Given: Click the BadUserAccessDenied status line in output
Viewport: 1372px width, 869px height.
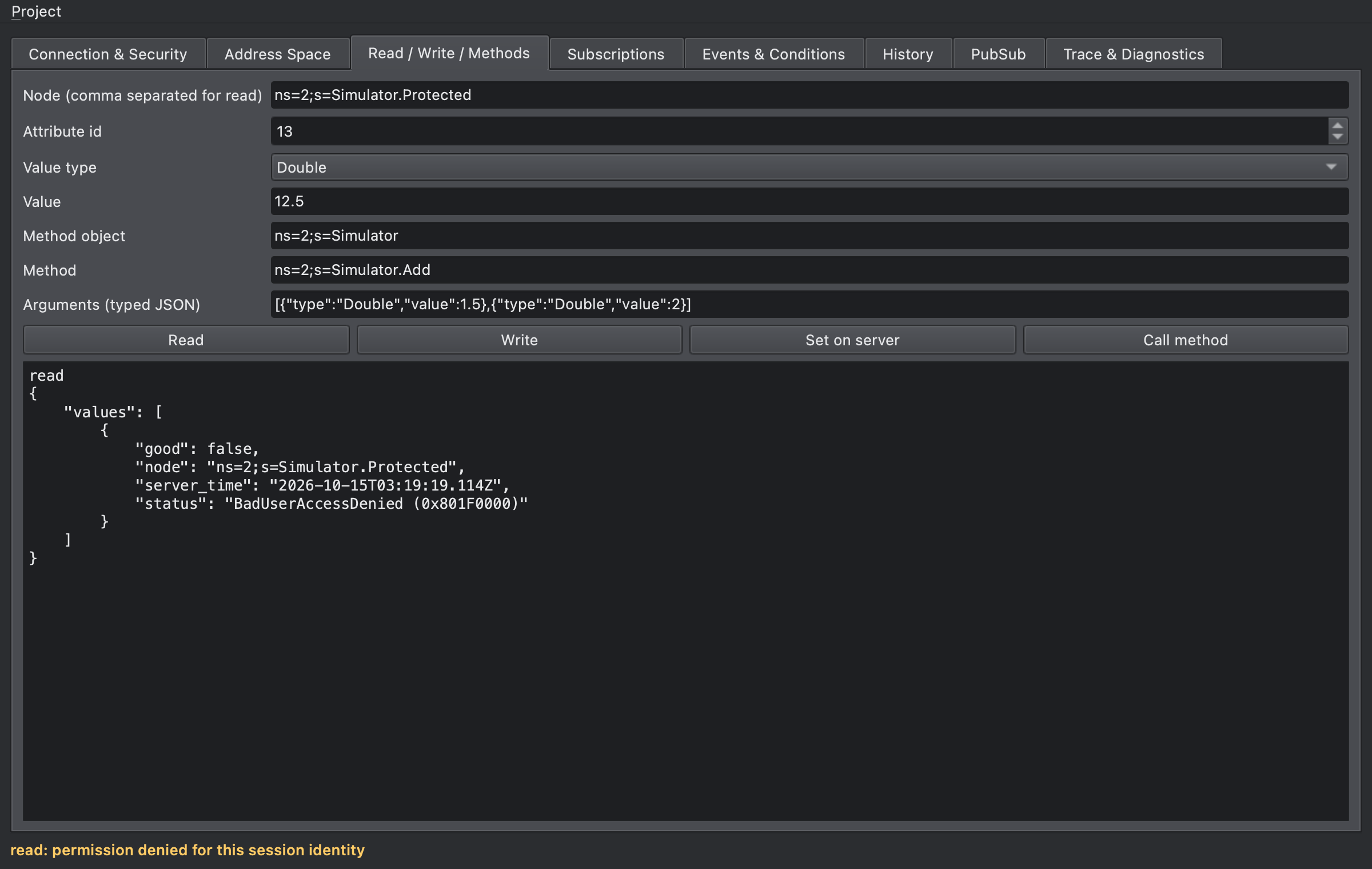Looking at the screenshot, I should pyautogui.click(x=332, y=504).
